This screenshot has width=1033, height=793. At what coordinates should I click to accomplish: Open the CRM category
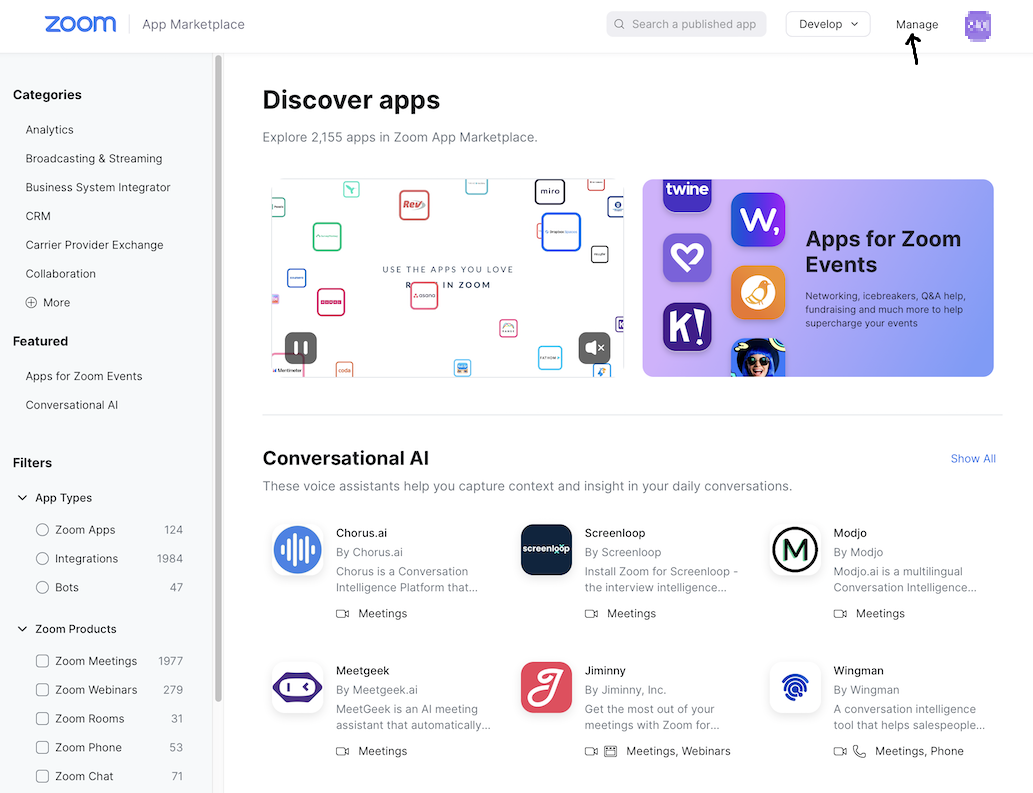tap(38, 216)
